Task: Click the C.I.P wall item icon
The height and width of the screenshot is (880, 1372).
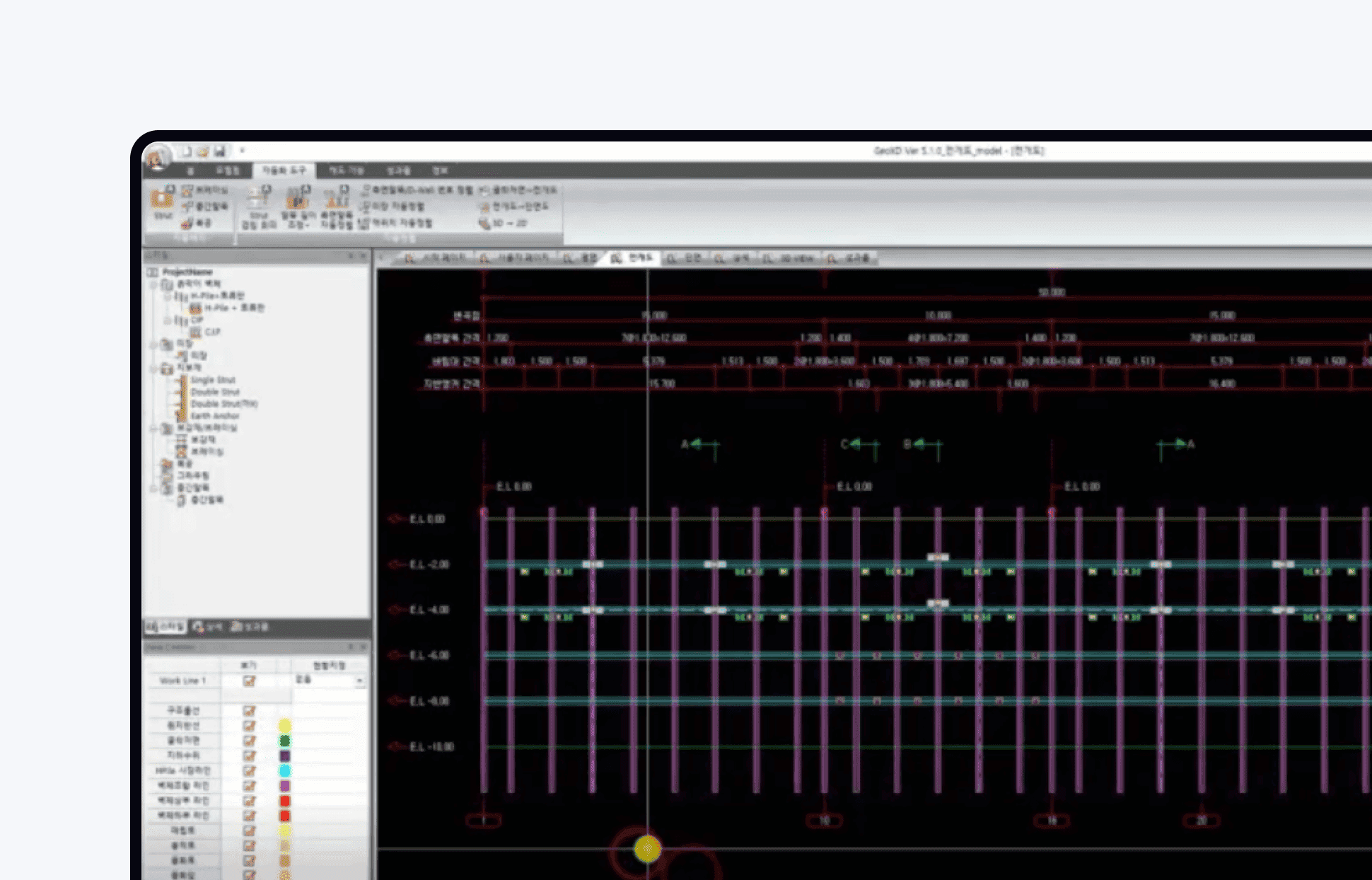Action: click(195, 332)
